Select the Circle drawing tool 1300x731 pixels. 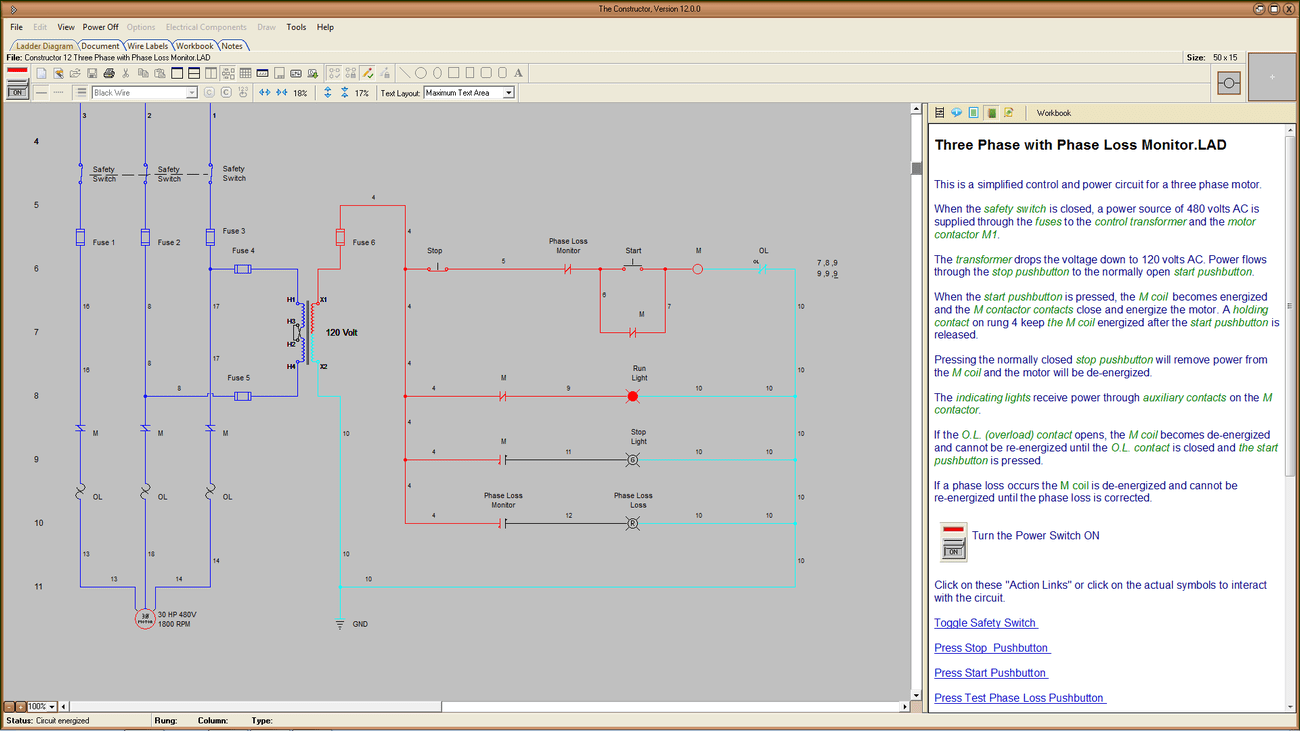pyautogui.click(x=421, y=72)
